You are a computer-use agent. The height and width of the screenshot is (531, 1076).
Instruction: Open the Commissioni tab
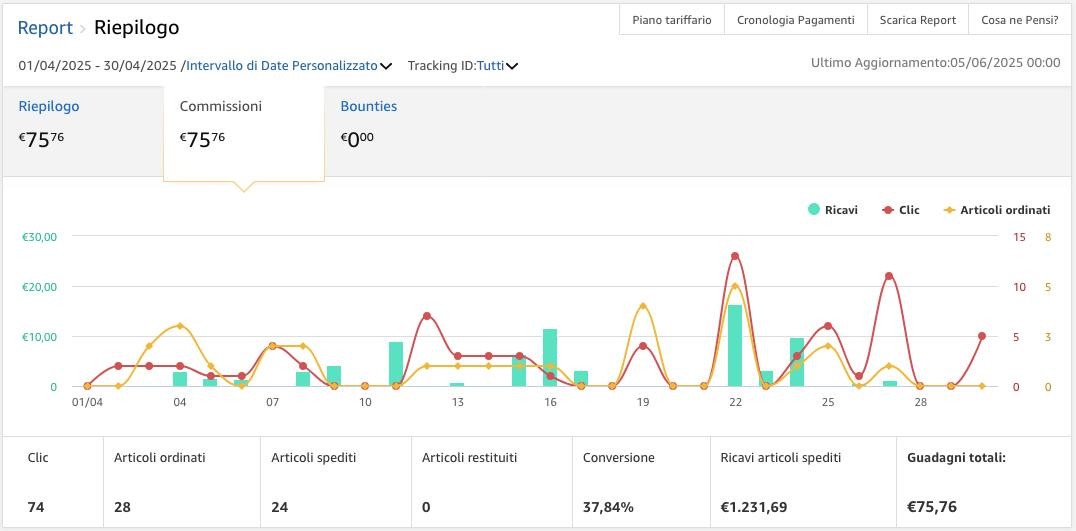[220, 106]
